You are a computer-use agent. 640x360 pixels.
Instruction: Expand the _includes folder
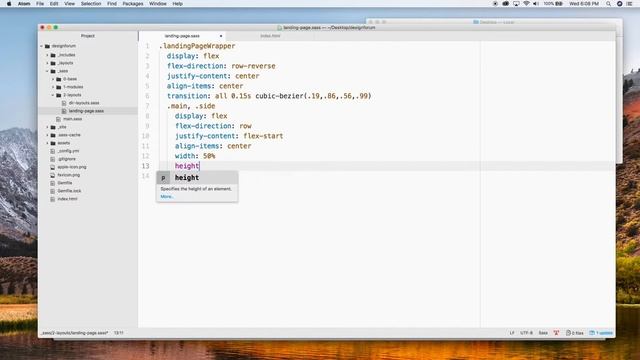pos(47,55)
